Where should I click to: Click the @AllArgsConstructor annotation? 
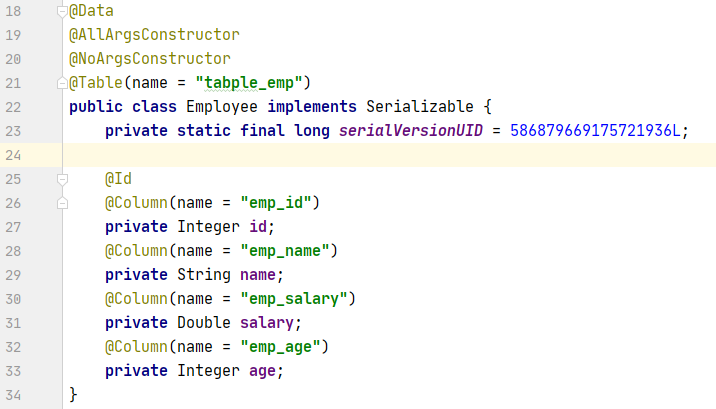tap(154, 35)
